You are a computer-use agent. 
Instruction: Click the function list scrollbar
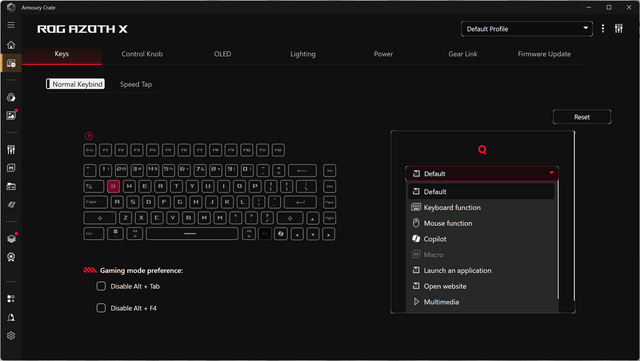(x=557, y=241)
